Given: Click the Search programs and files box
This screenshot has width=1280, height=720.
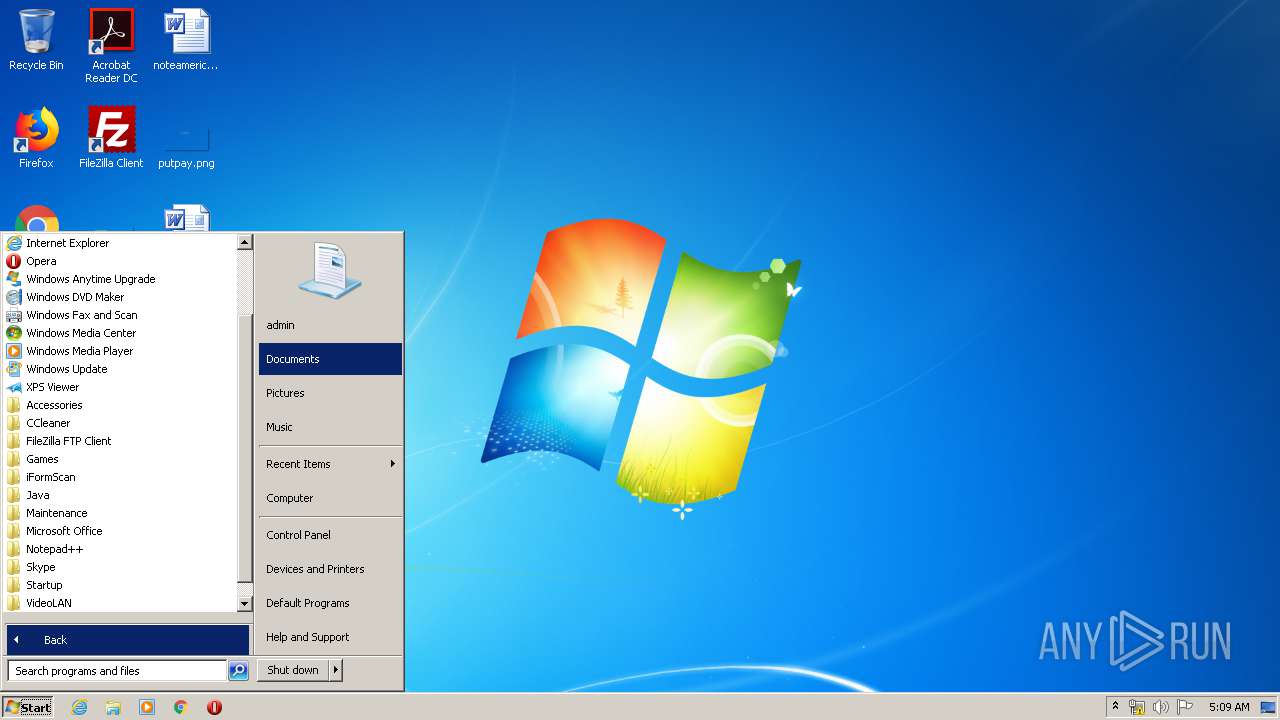Looking at the screenshot, I should (117, 671).
